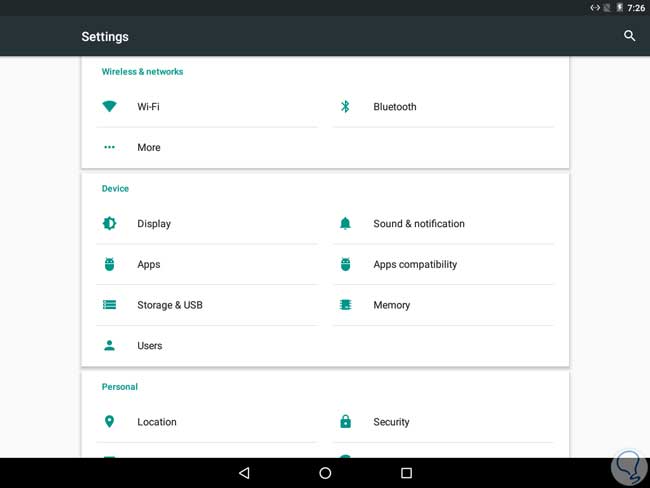Open Location settings
650x488 pixels.
tap(207, 422)
